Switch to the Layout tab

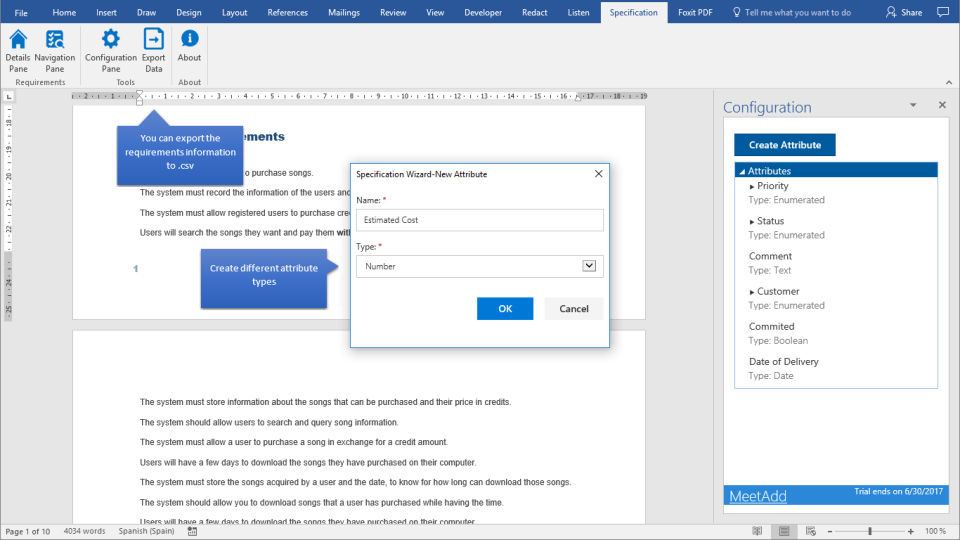point(234,12)
